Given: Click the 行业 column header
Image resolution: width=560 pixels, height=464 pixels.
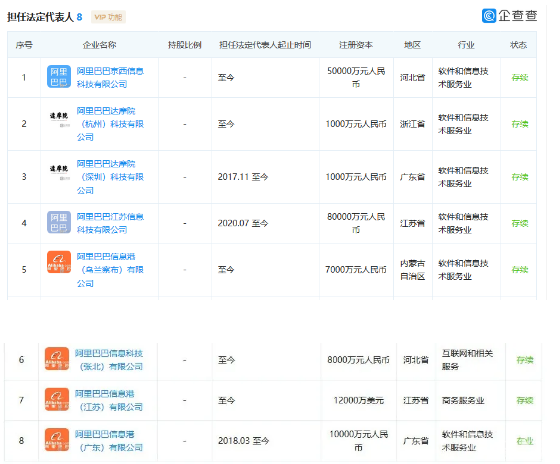Looking at the screenshot, I should (x=466, y=45).
